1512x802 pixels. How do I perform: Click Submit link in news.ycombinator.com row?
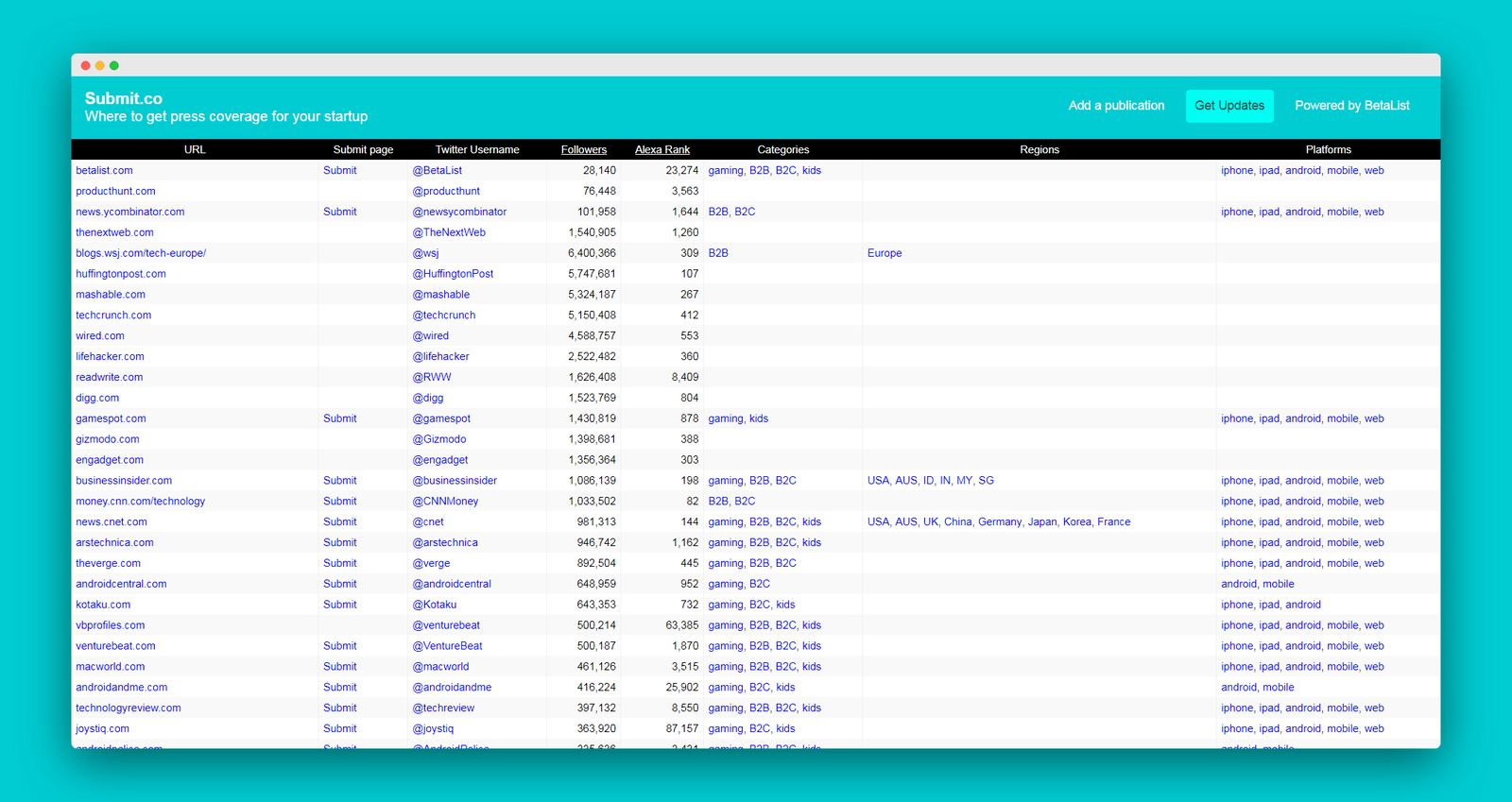click(x=340, y=213)
